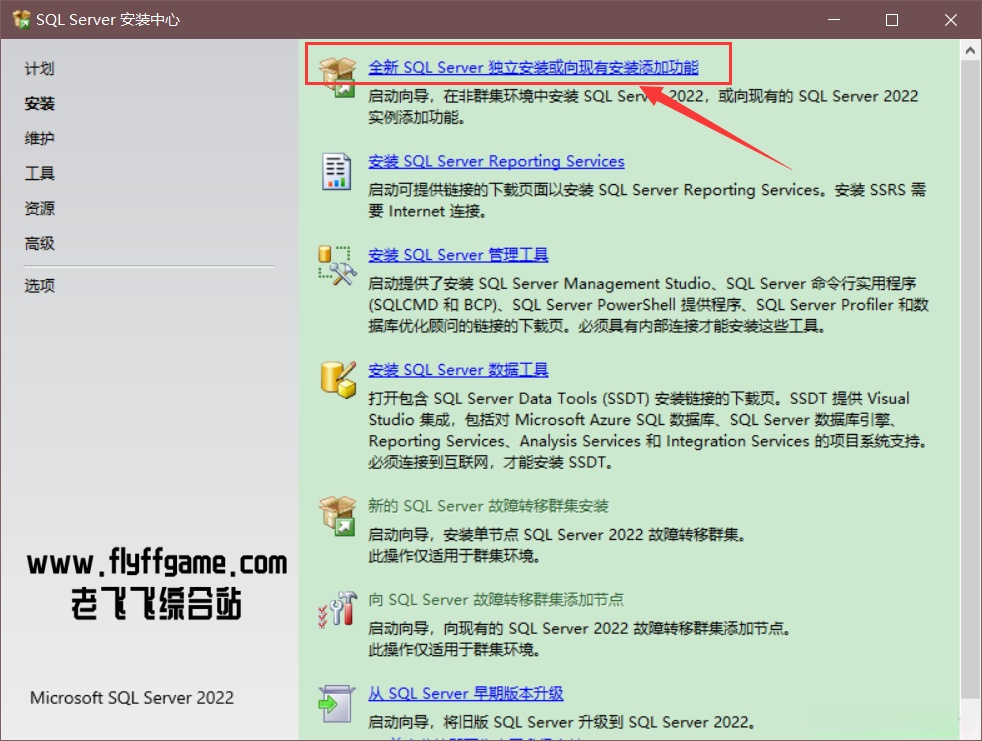Switch to the 维护 sidebar page
Viewport: 982px width, 741px height.
click(x=39, y=138)
